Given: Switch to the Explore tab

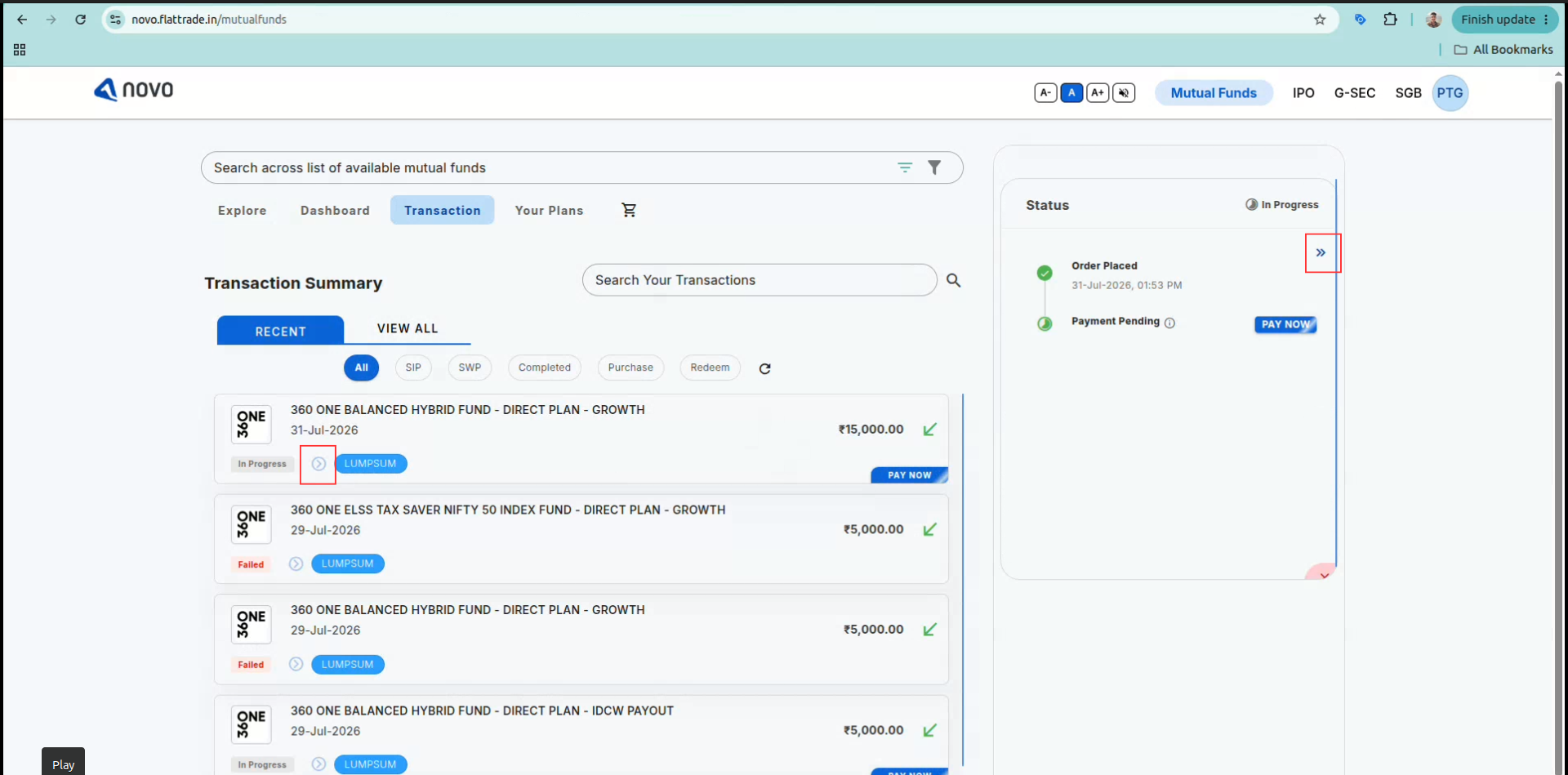Looking at the screenshot, I should (243, 211).
